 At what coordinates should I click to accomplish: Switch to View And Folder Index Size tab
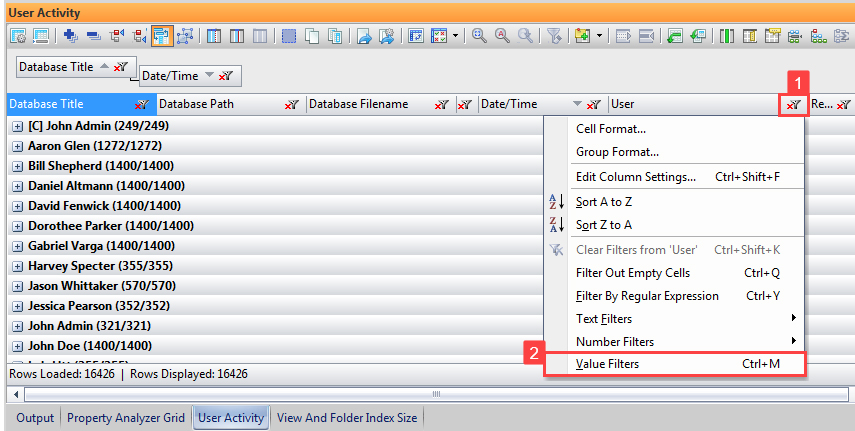point(347,418)
